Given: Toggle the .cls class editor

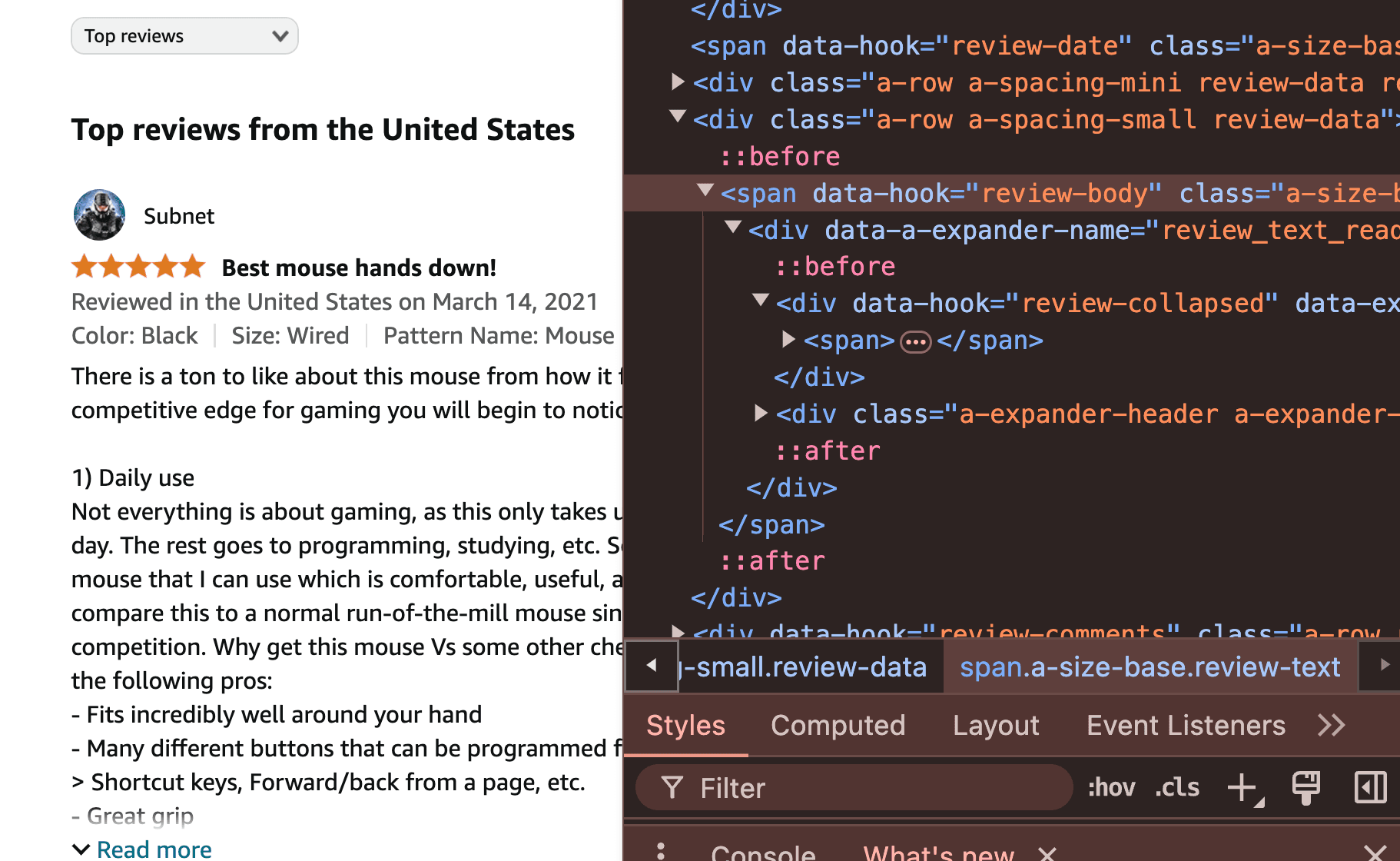Looking at the screenshot, I should 1177,787.
